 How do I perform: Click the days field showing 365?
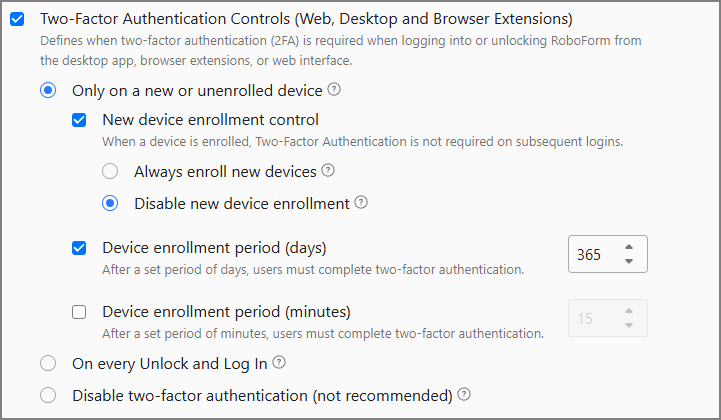(593, 255)
